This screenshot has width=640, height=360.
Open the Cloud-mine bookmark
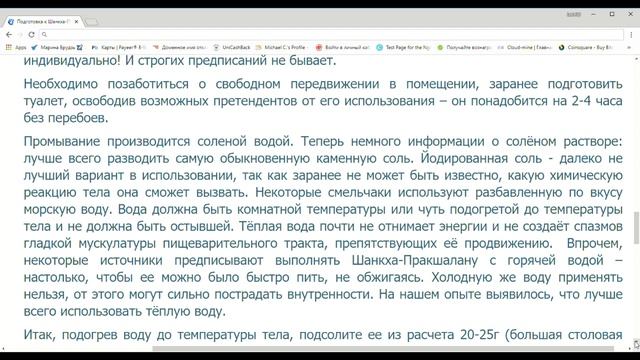pyautogui.click(x=525, y=47)
